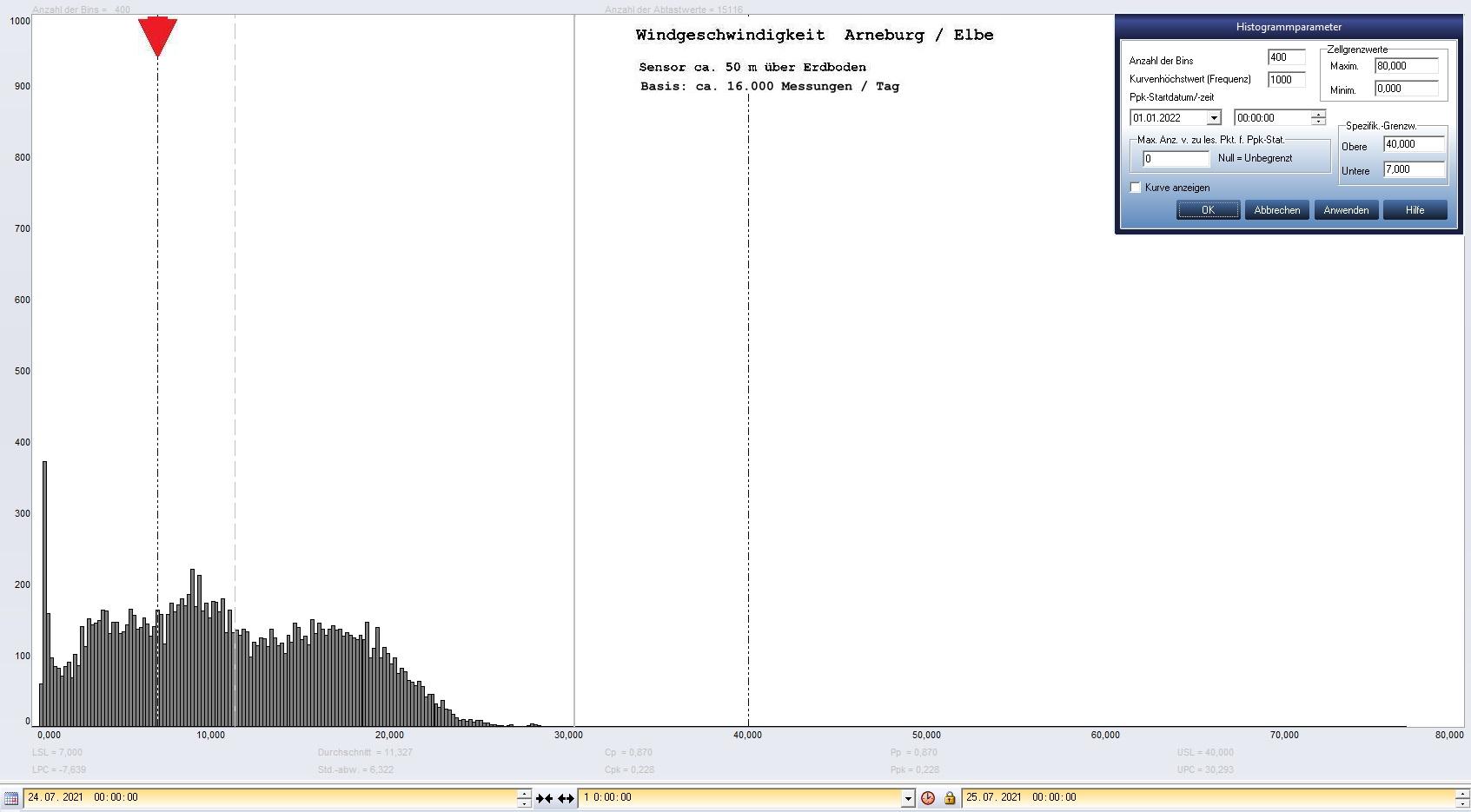
Task: Click the Anwenden button
Action: [1346, 210]
